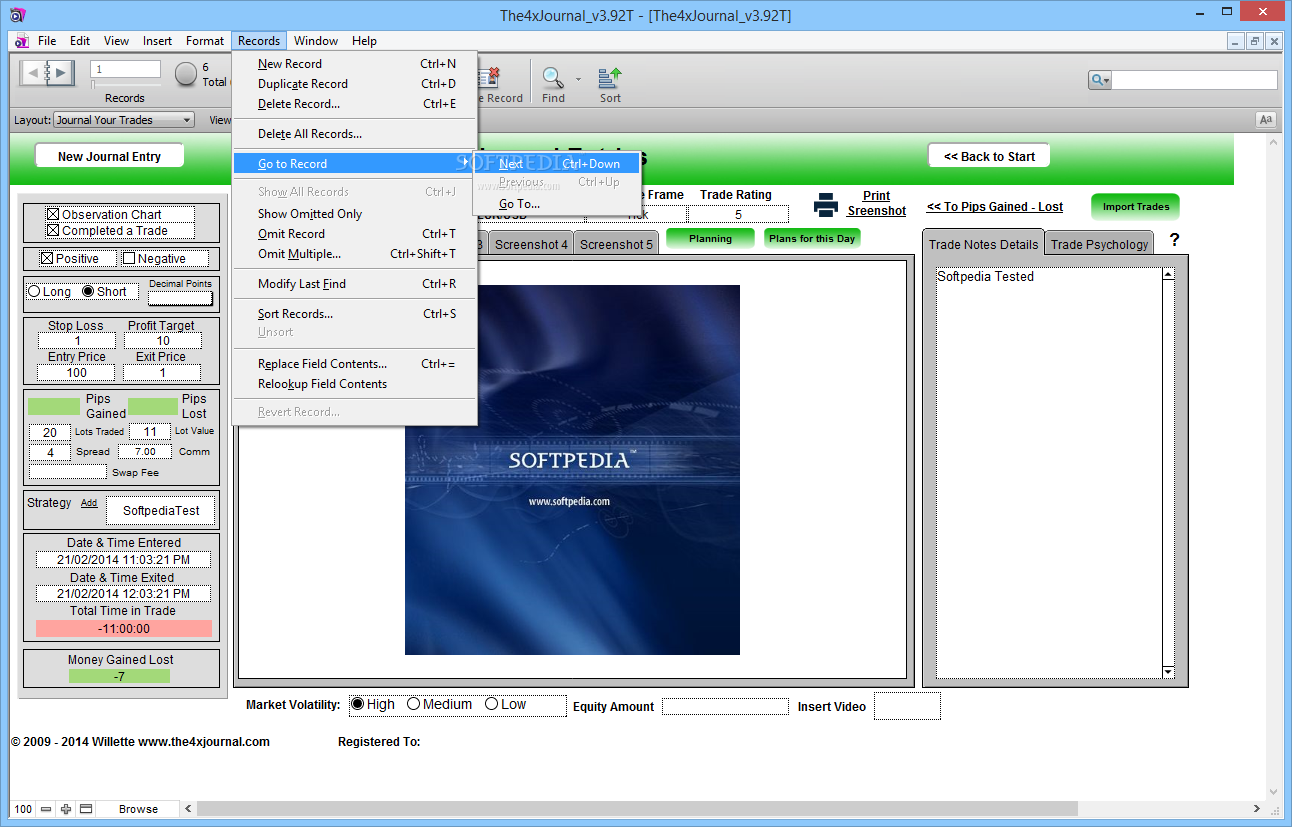Click Import Trades button

pyautogui.click(x=1135, y=207)
